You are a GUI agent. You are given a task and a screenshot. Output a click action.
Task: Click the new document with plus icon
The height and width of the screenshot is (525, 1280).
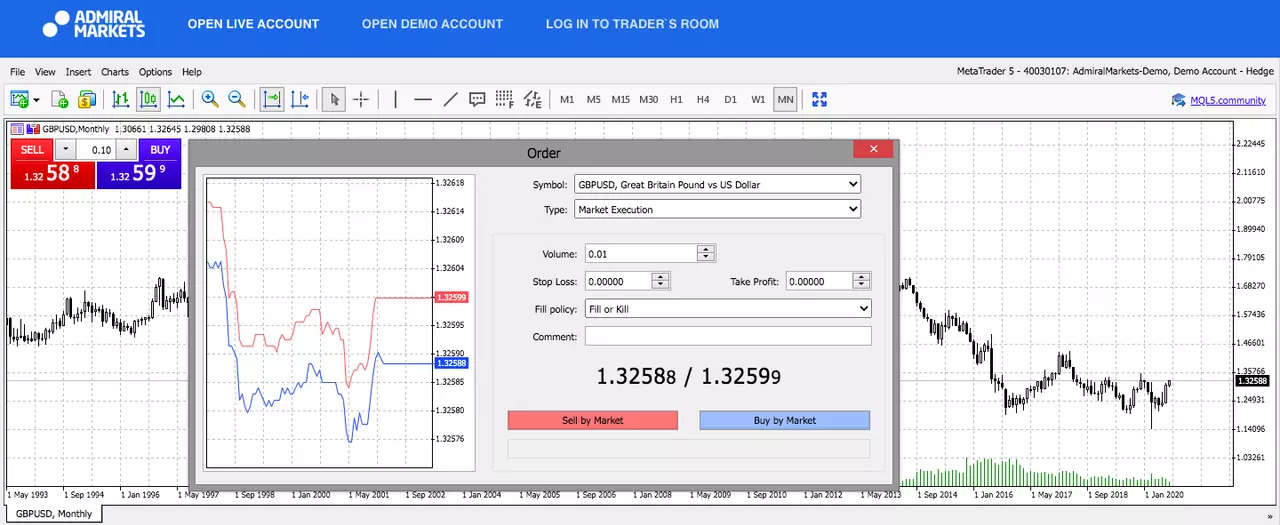point(60,99)
